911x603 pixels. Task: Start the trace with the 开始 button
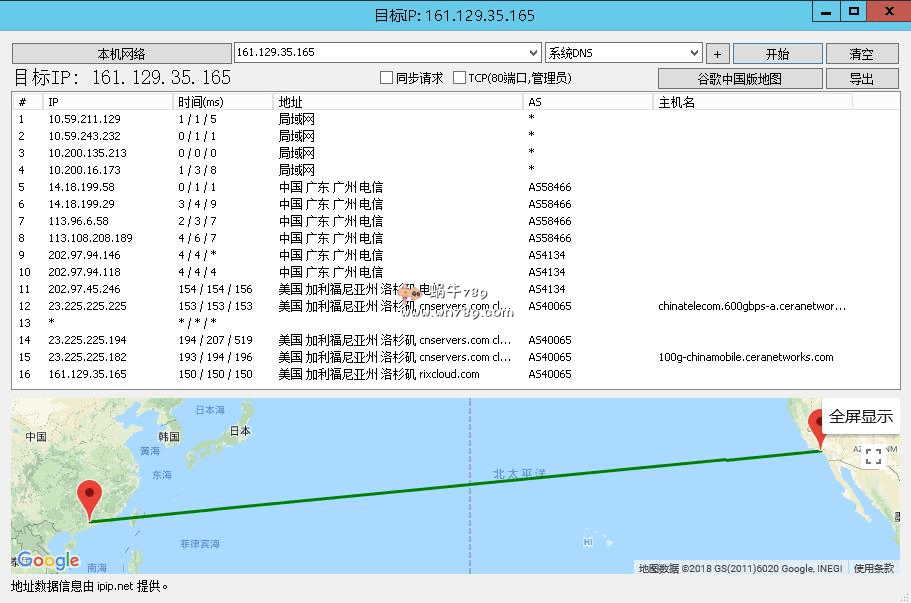click(777, 54)
